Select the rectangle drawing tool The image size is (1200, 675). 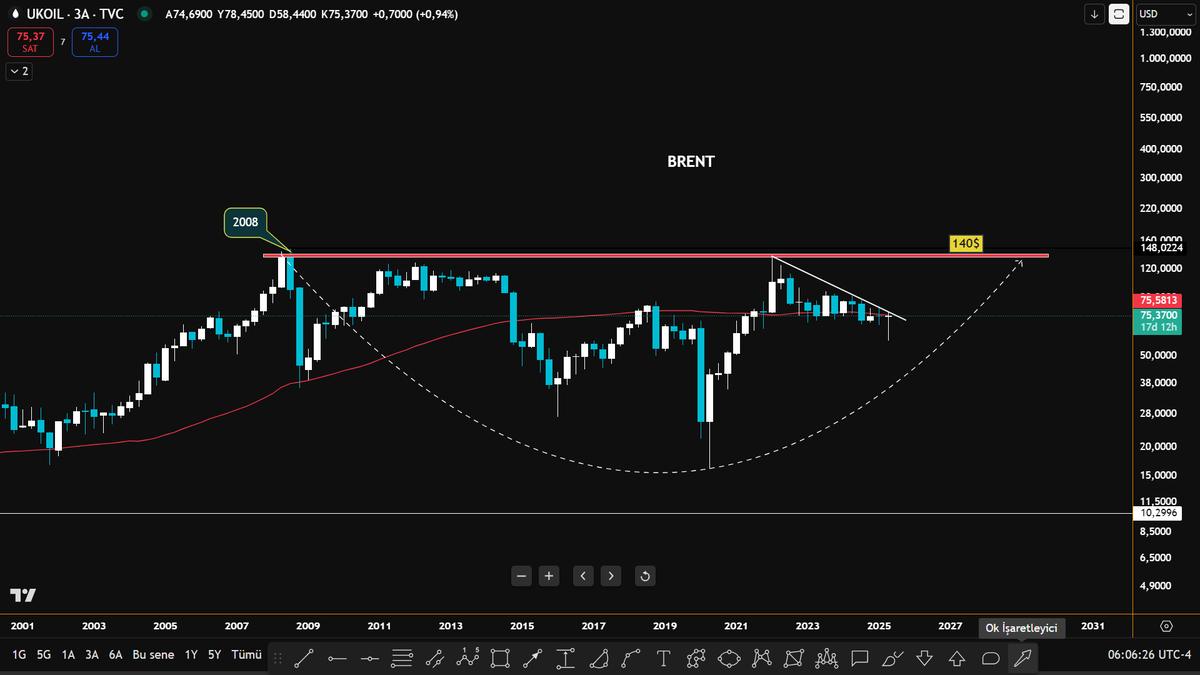[501, 658]
